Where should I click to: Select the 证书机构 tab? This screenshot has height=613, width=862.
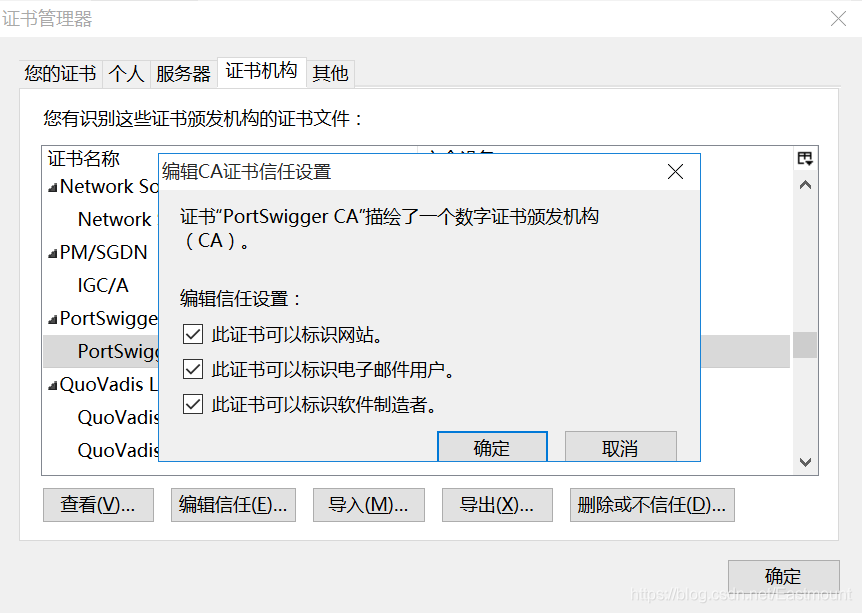tap(262, 71)
